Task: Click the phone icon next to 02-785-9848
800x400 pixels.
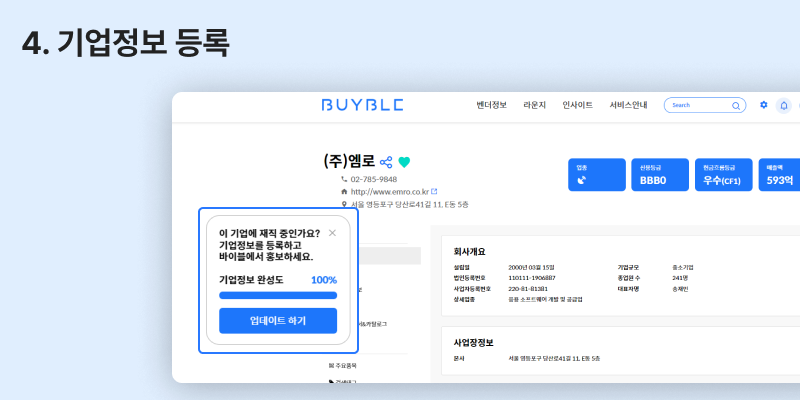Action: (344, 179)
